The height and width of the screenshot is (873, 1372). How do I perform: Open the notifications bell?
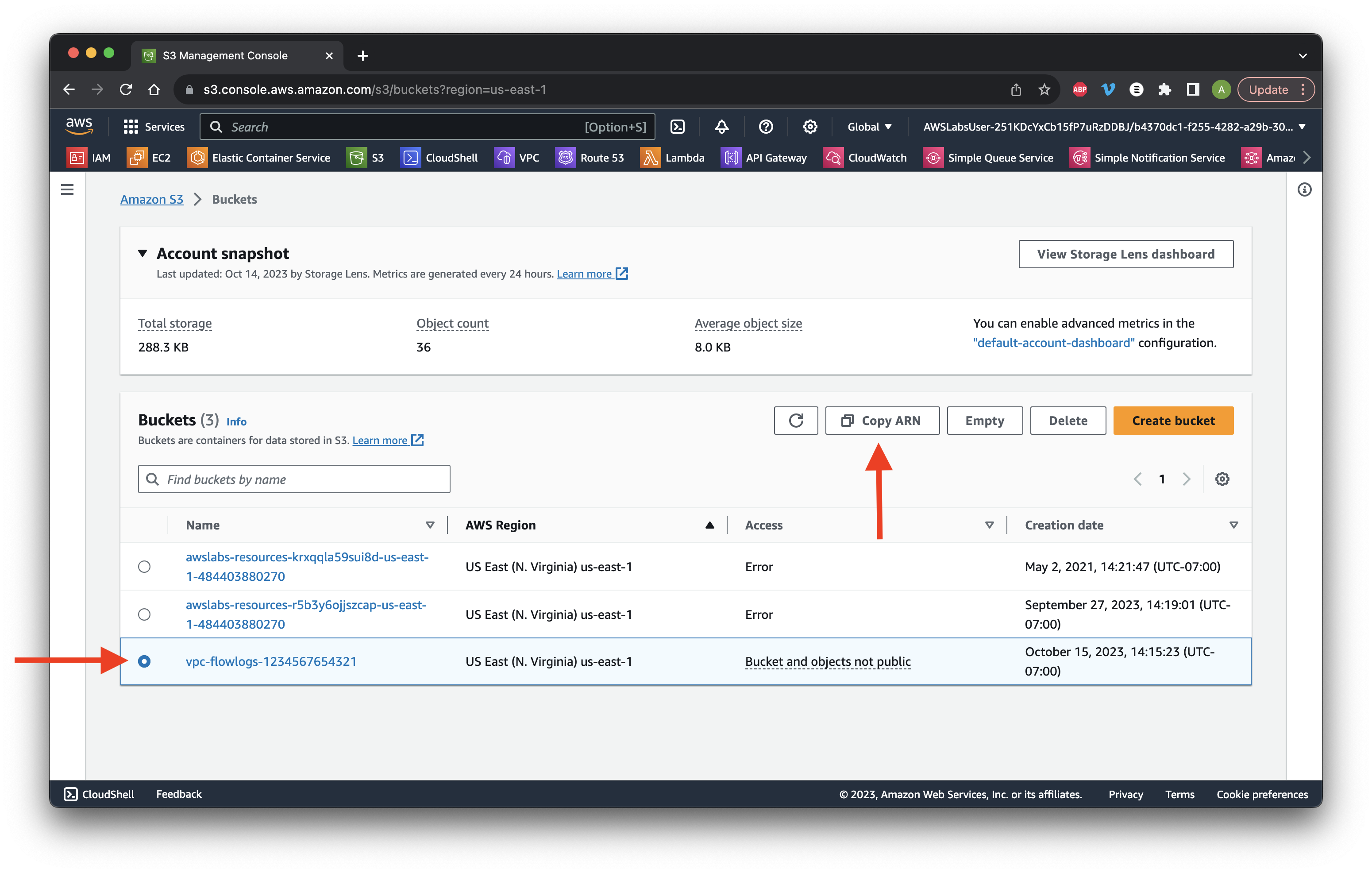click(721, 127)
